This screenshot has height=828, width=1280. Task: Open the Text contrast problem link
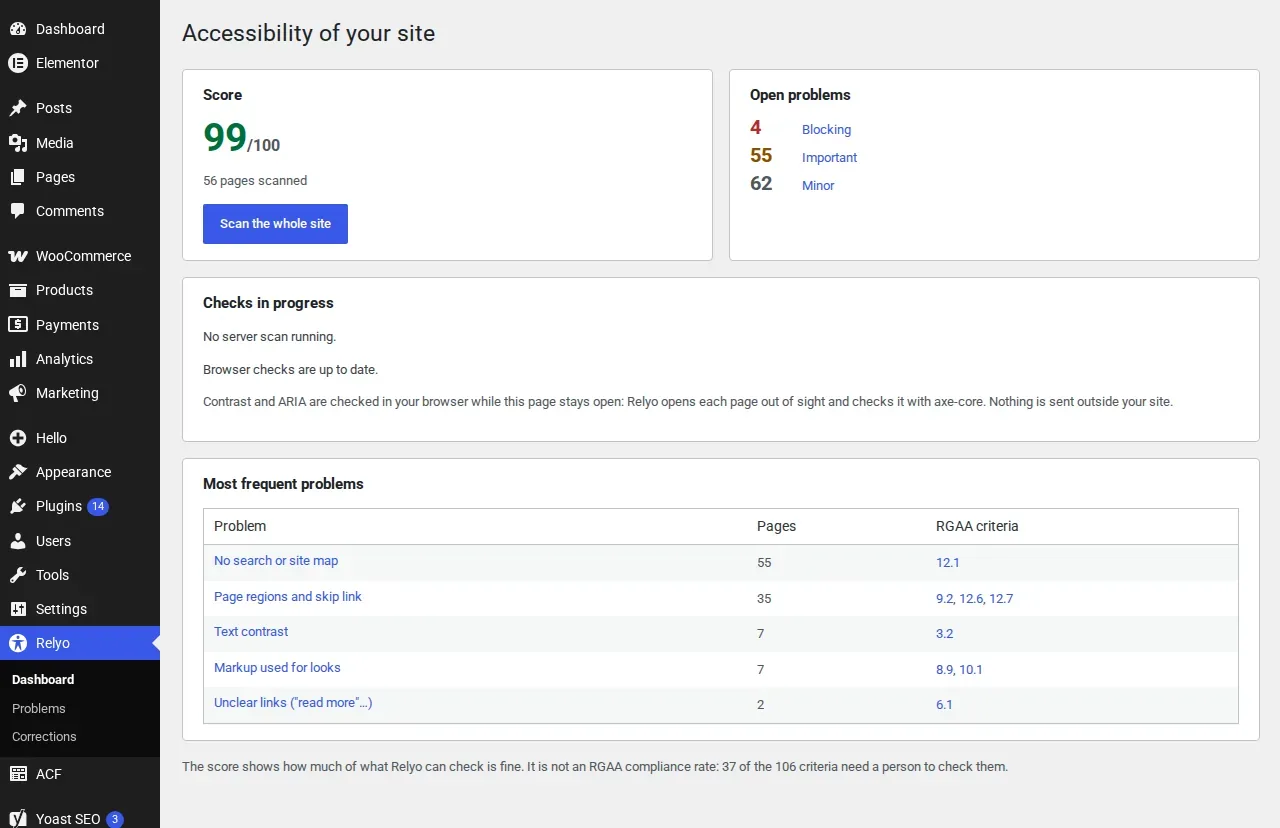click(x=251, y=632)
